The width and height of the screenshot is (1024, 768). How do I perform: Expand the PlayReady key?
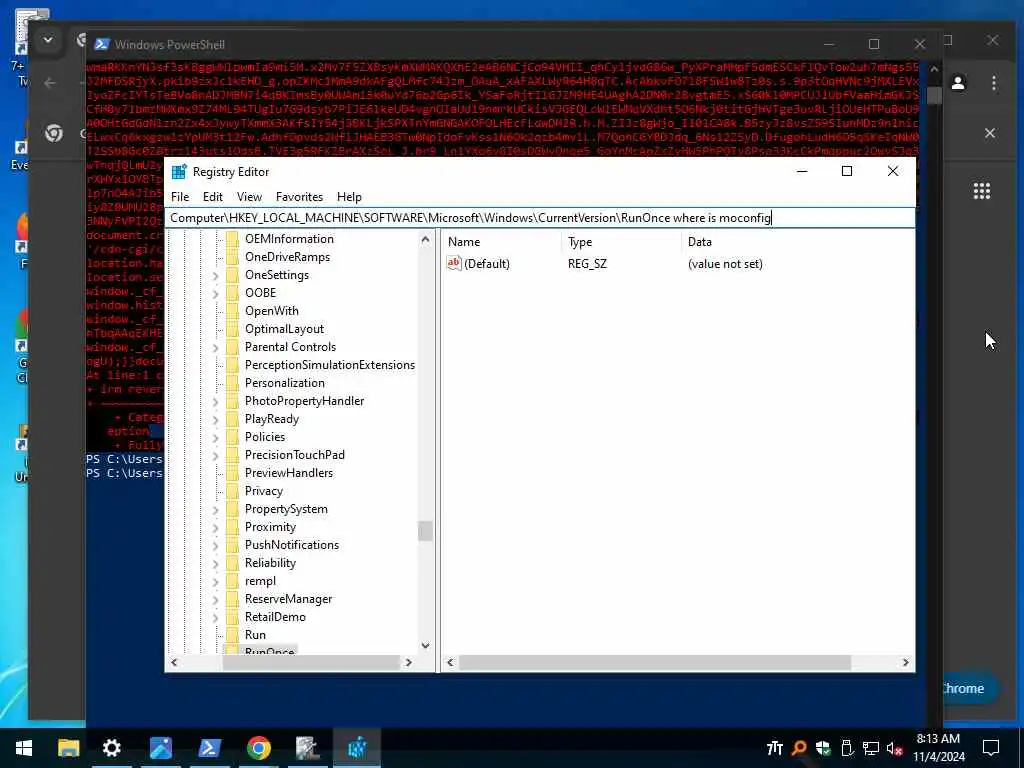pyautogui.click(x=216, y=420)
